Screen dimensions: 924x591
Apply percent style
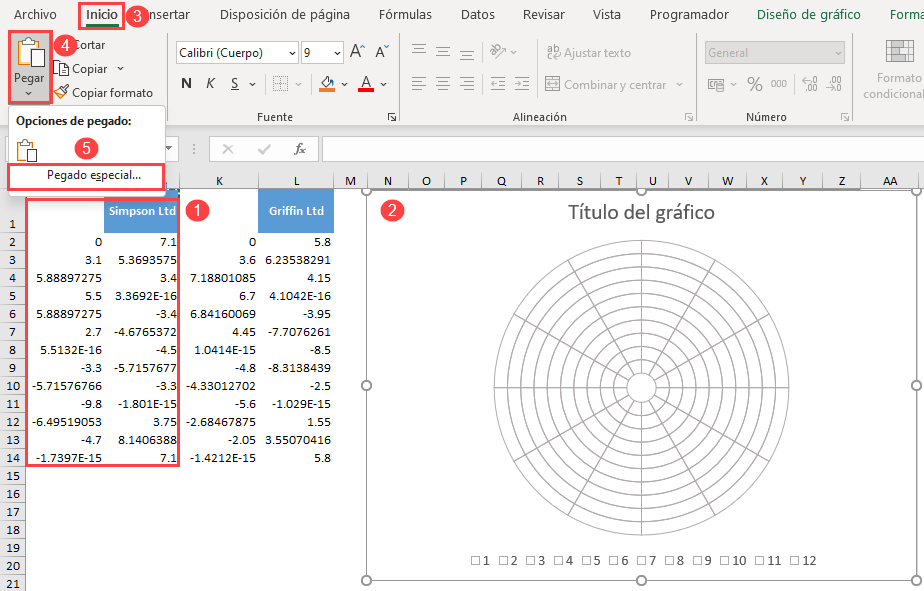755,84
